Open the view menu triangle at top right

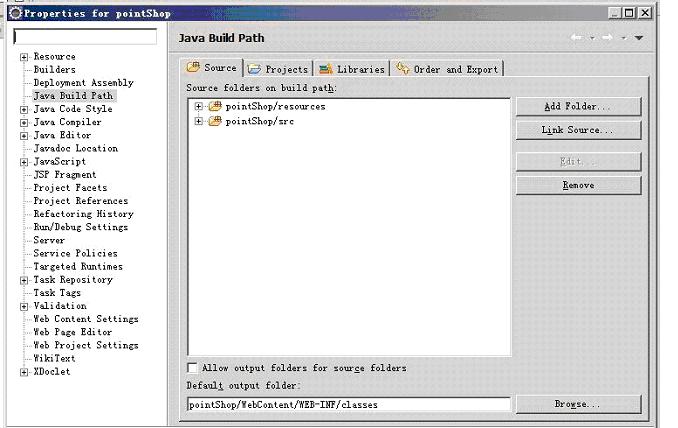[x=639, y=38]
